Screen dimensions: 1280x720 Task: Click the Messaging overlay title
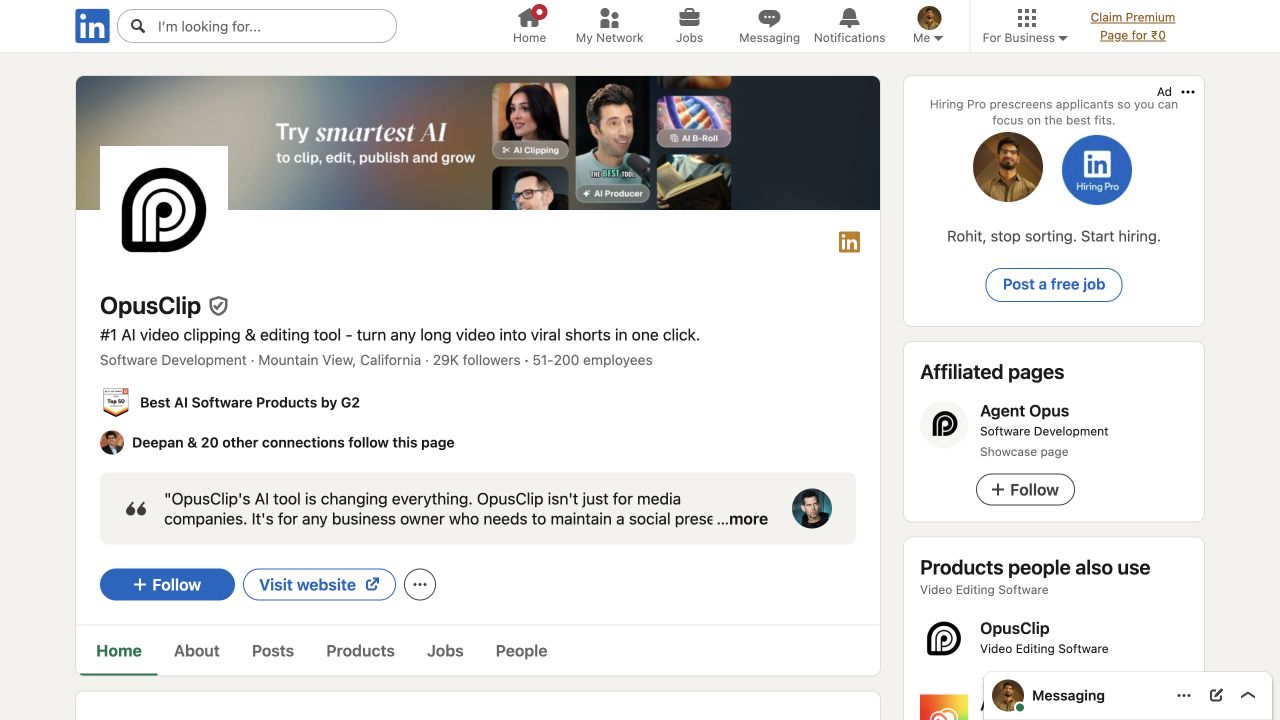pyautogui.click(x=1068, y=695)
